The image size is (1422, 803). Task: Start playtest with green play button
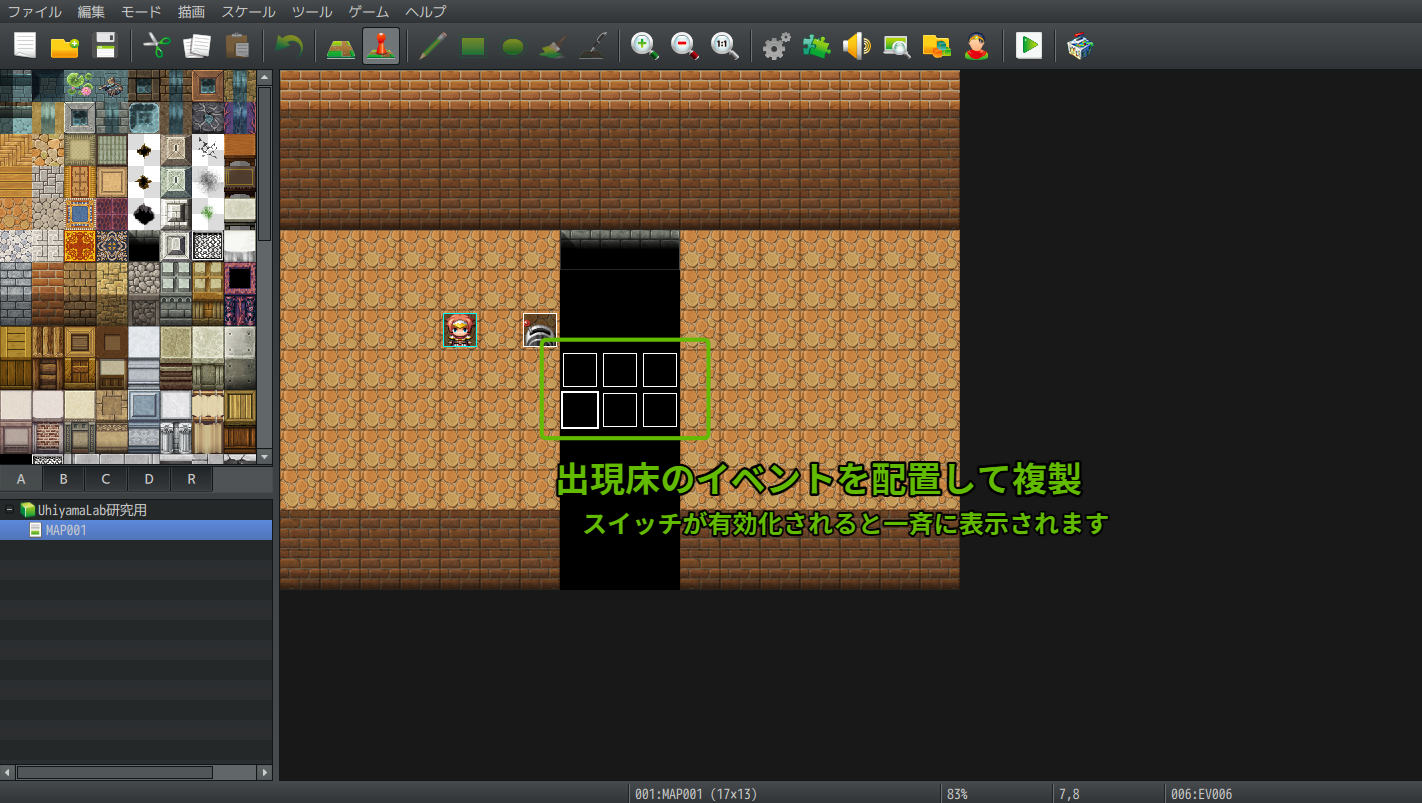pyautogui.click(x=1028, y=46)
